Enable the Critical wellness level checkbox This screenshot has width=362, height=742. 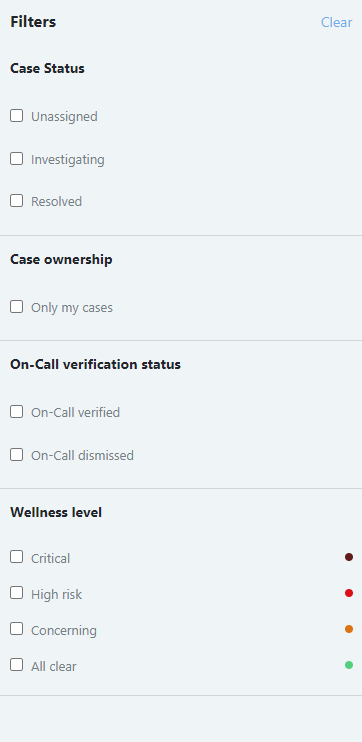17,557
